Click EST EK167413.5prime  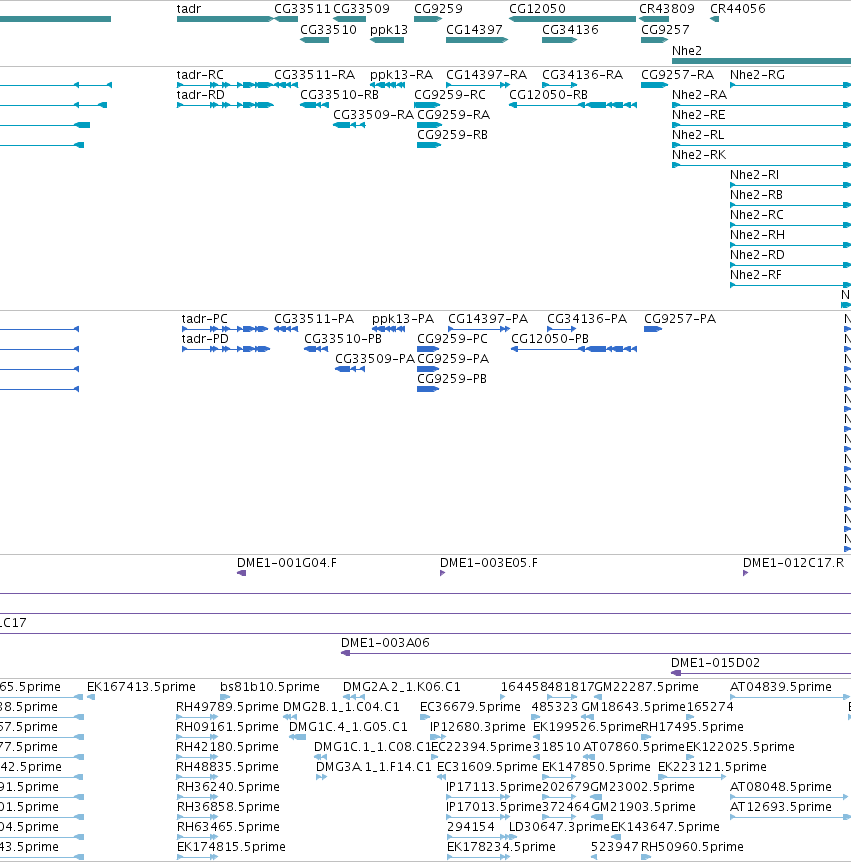(141, 687)
